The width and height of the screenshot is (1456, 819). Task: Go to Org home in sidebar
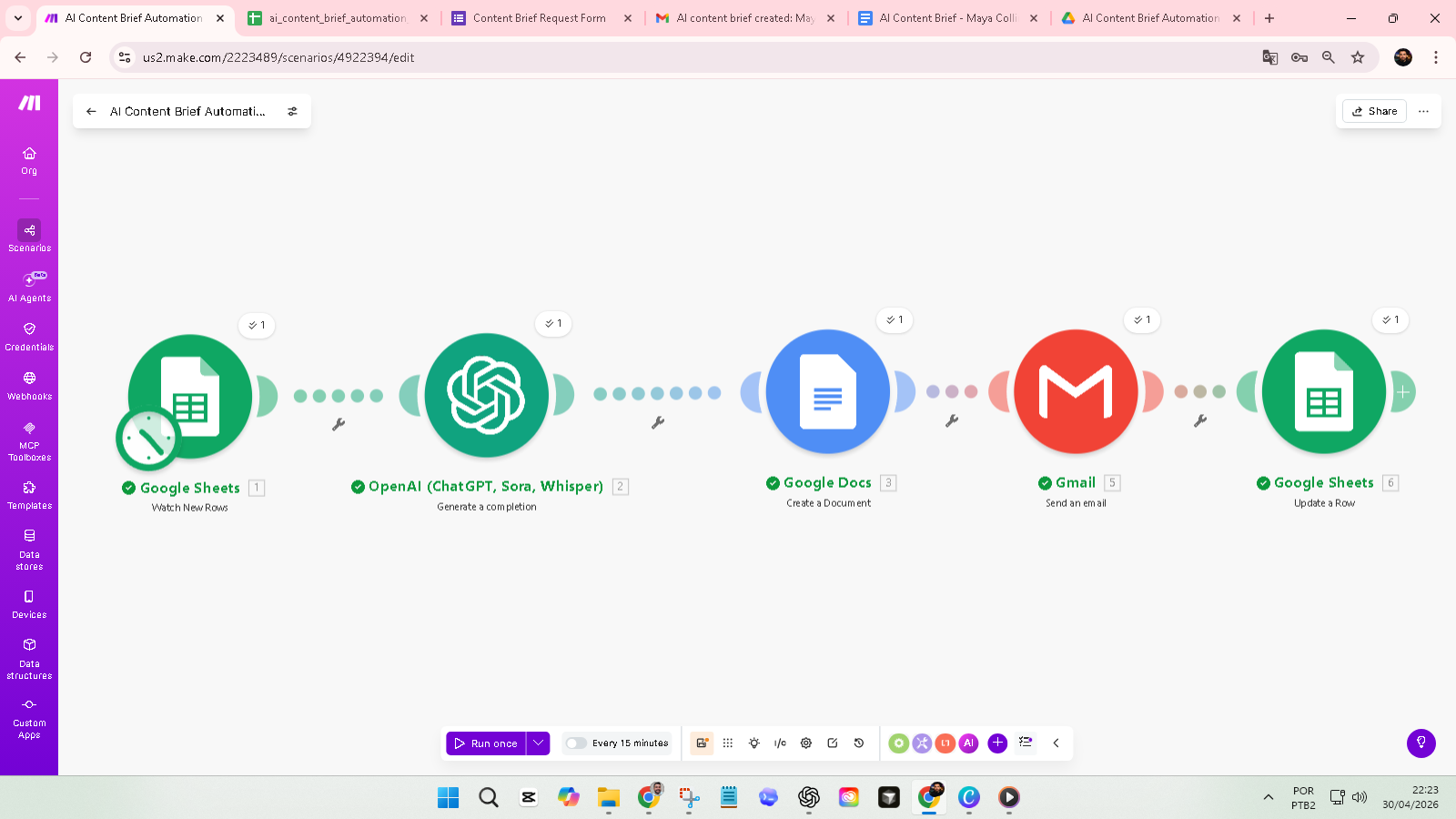click(29, 160)
